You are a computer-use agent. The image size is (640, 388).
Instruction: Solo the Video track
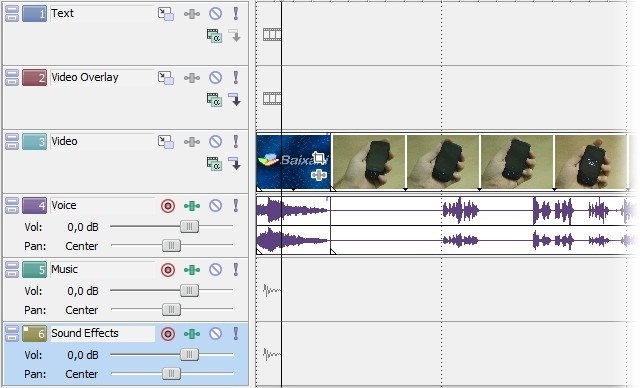pos(236,142)
